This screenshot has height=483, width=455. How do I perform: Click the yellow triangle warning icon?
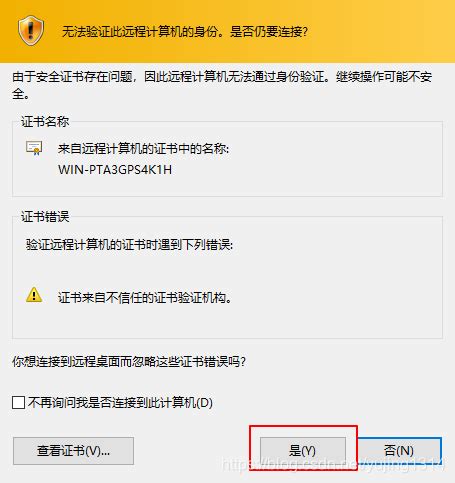click(x=34, y=295)
